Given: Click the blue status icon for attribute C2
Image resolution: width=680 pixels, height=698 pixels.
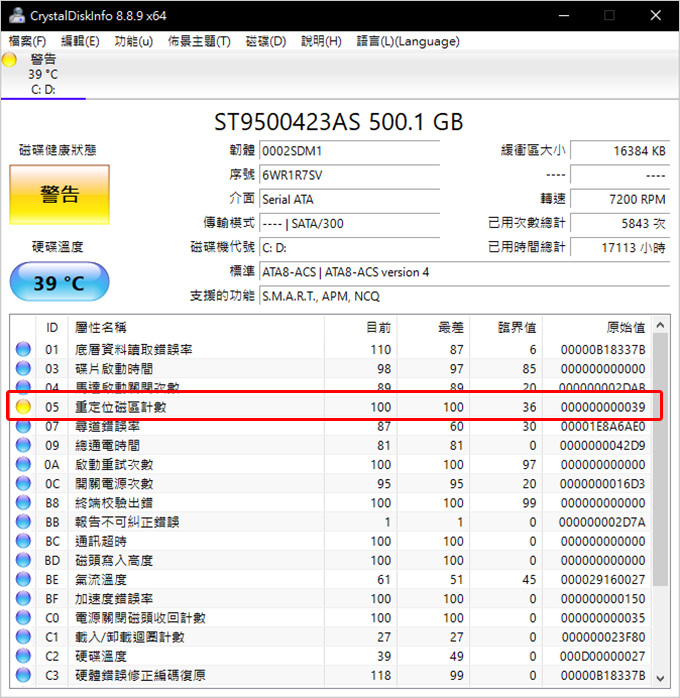Looking at the screenshot, I should 23,655.
